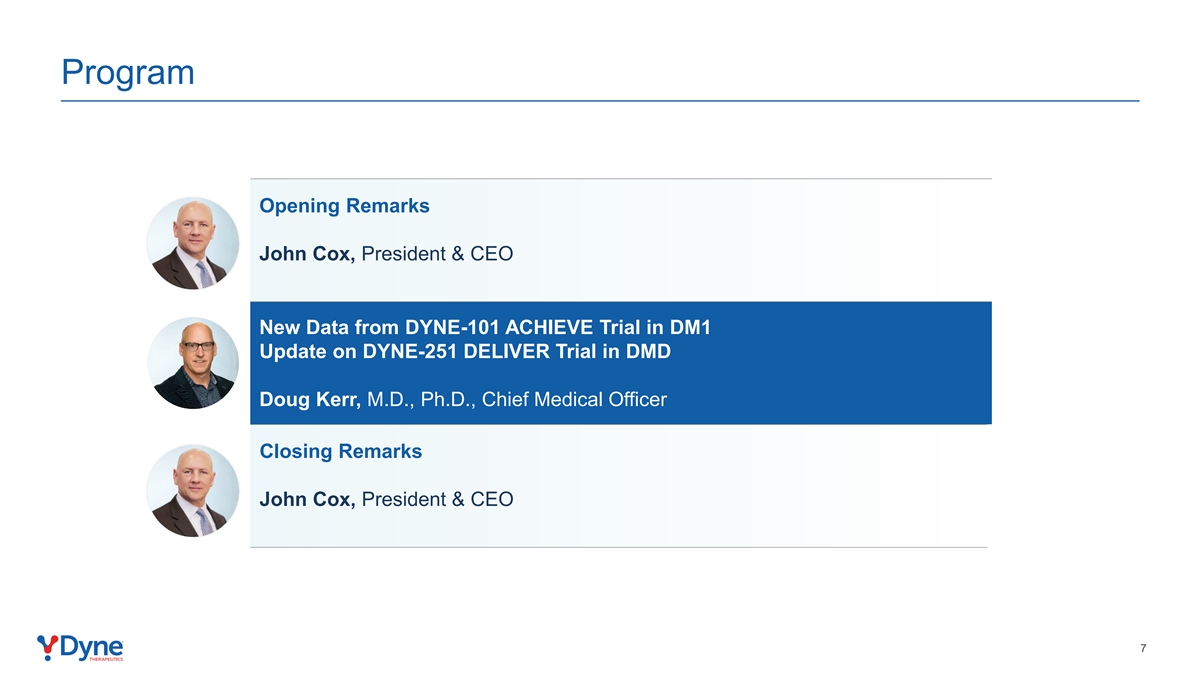Screen dimensions: 1200x675
Task: Click President & CEO title under Closing Remarks
Action: tap(437, 499)
